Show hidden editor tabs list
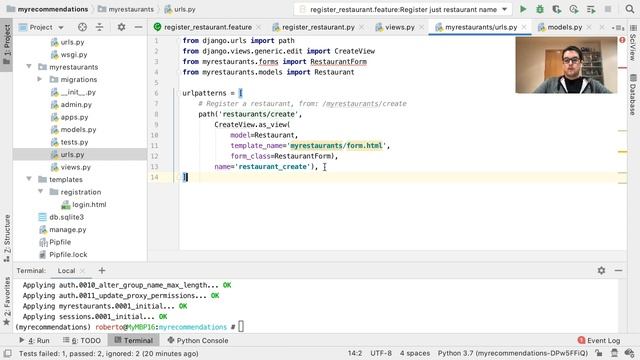The height and width of the screenshot is (360, 640). 618,27
